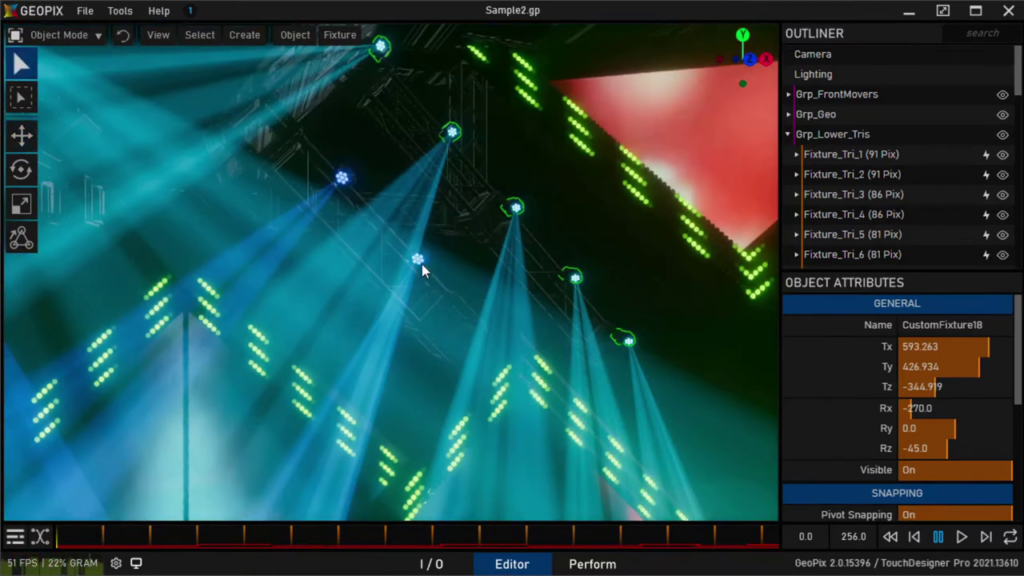Viewport: 1024px width, 576px height.
Task: Click the Create button in the viewport toolbar
Action: click(244, 35)
